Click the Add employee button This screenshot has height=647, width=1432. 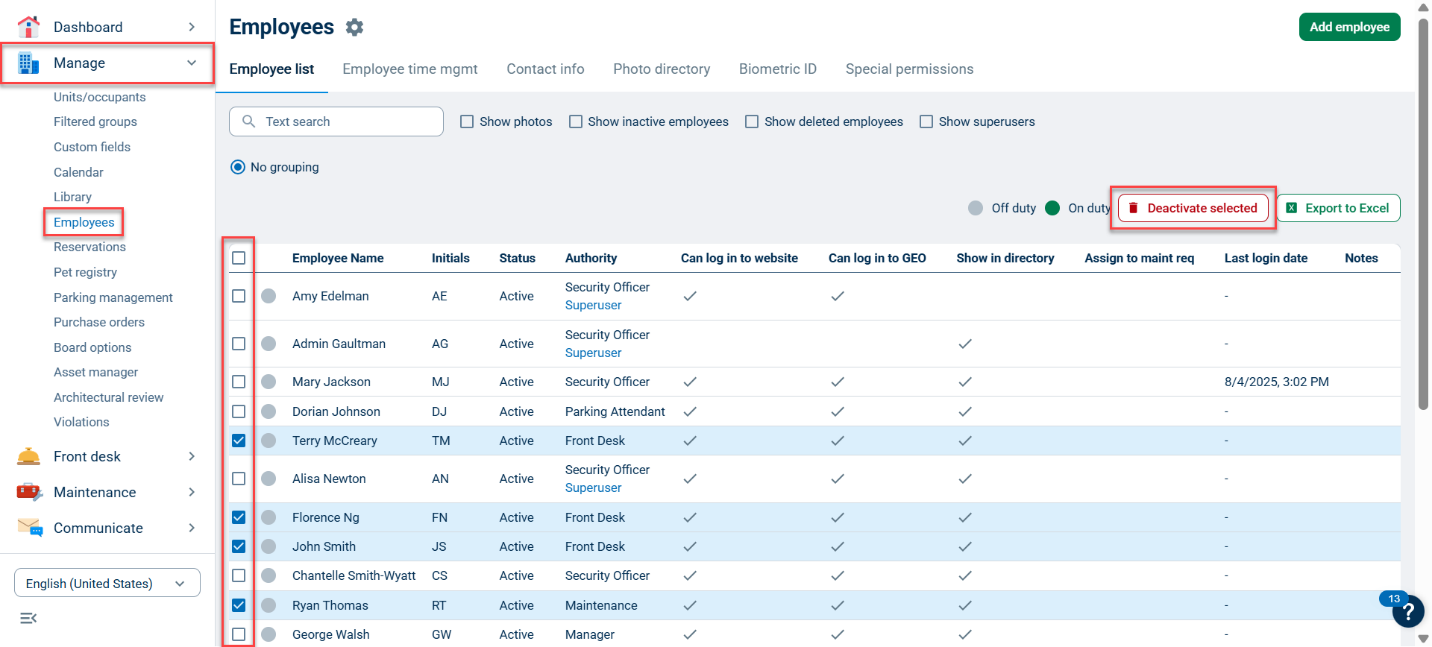point(1349,27)
